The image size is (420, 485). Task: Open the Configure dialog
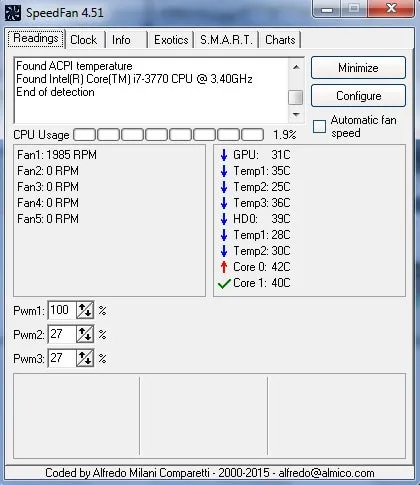coord(358,96)
